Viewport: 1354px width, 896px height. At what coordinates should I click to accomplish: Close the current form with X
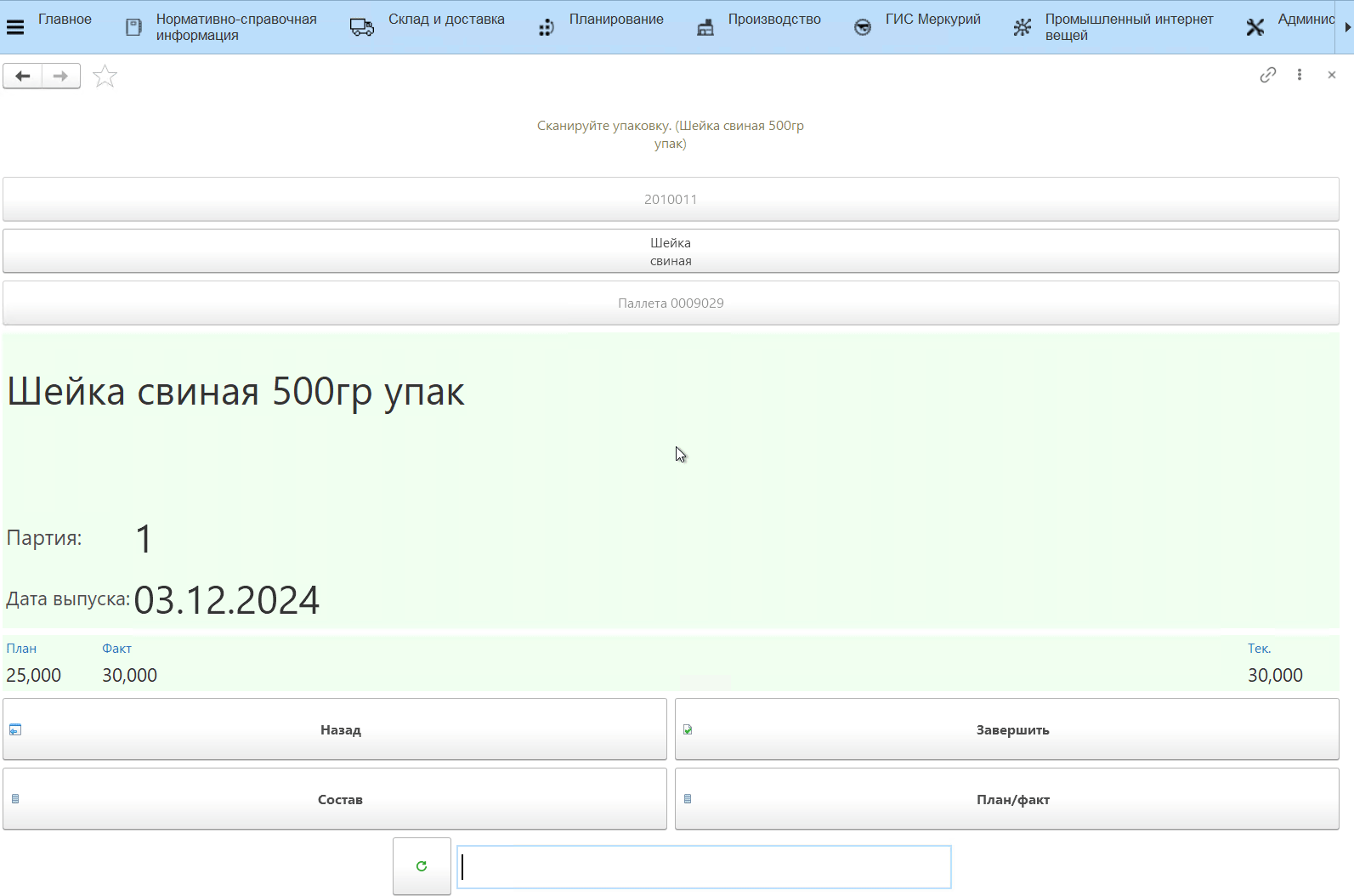click(x=1331, y=75)
